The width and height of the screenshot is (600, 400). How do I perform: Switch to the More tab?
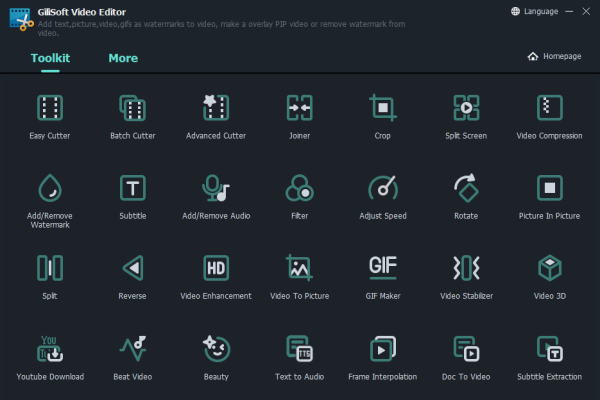[123, 58]
